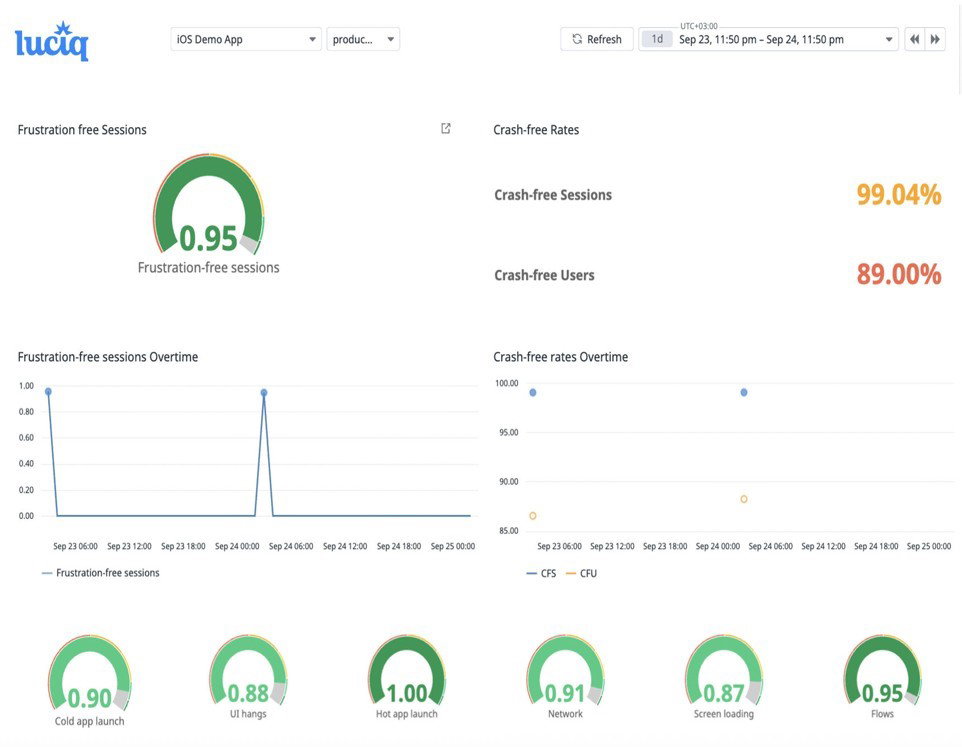Click the Crash-free Rates heading

(536, 129)
